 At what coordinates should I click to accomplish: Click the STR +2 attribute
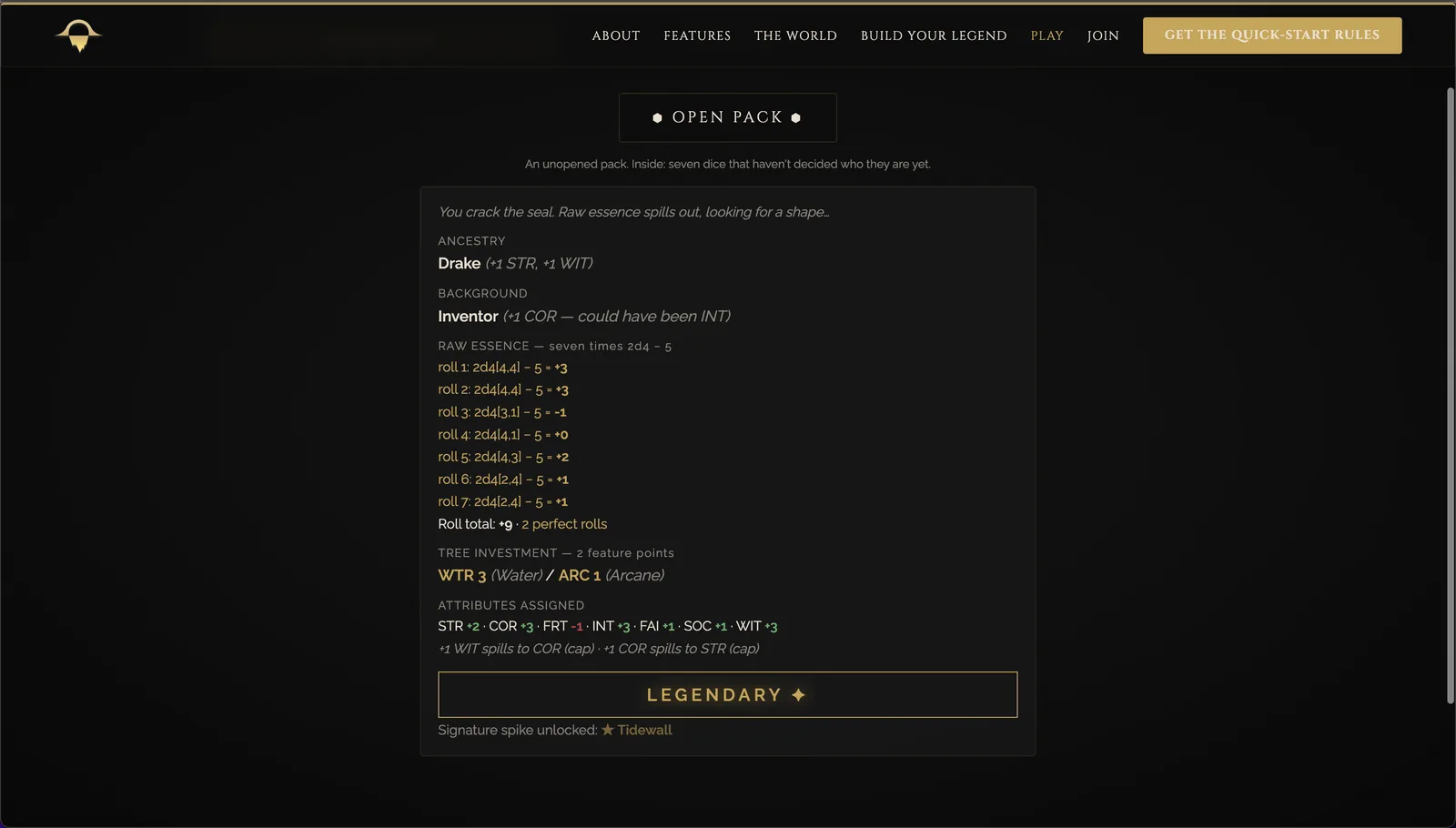pyautogui.click(x=459, y=626)
